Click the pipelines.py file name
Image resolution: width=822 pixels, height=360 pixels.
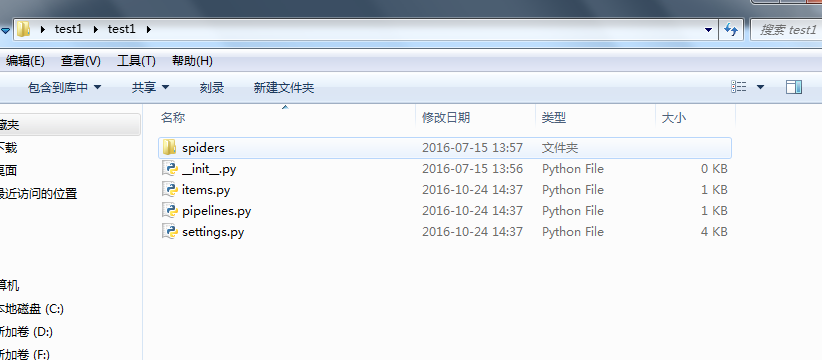[217, 211]
